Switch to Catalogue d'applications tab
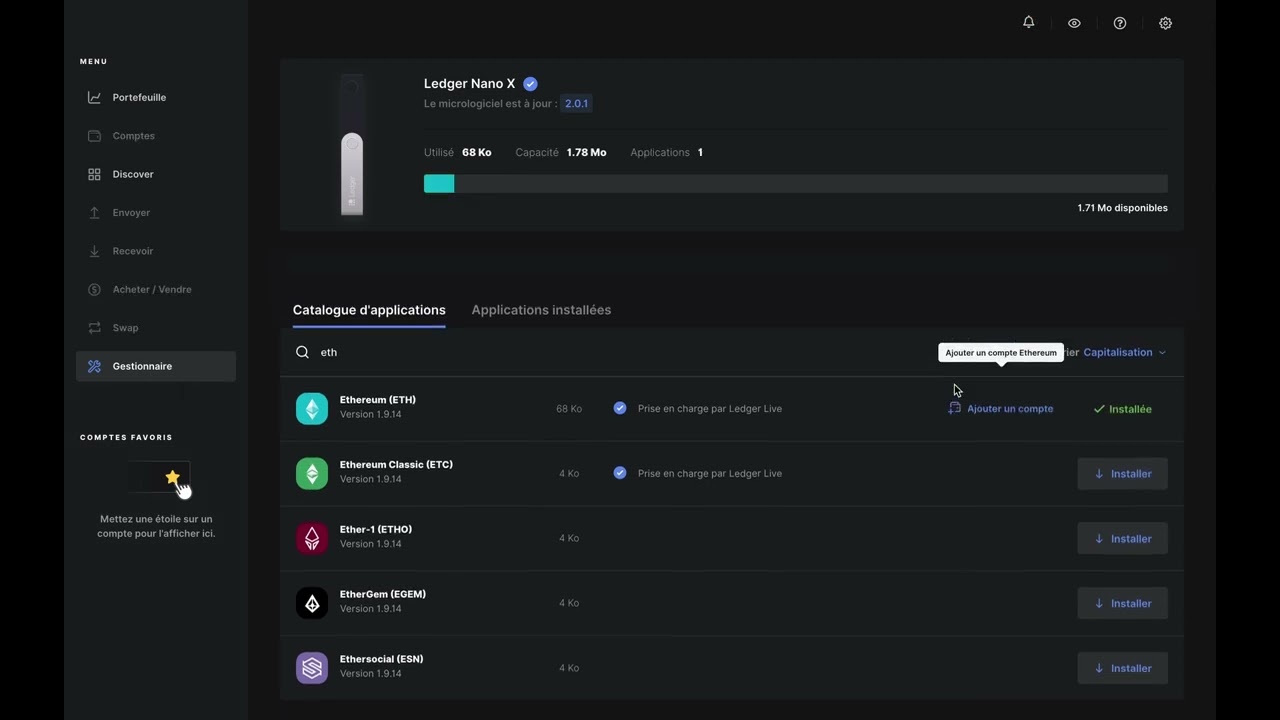This screenshot has width=1280, height=720. 369,310
